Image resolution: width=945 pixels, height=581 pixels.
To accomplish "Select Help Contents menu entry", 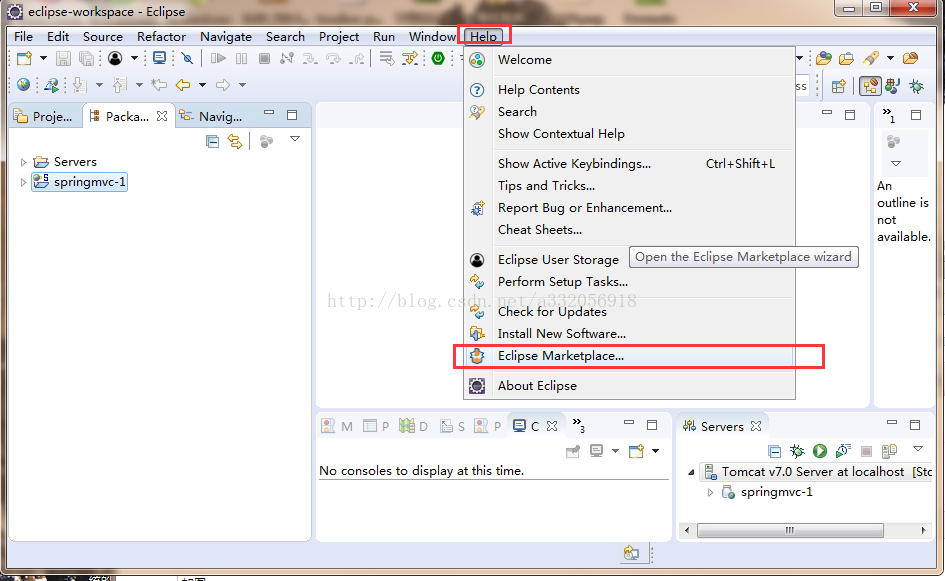I will point(629,90).
